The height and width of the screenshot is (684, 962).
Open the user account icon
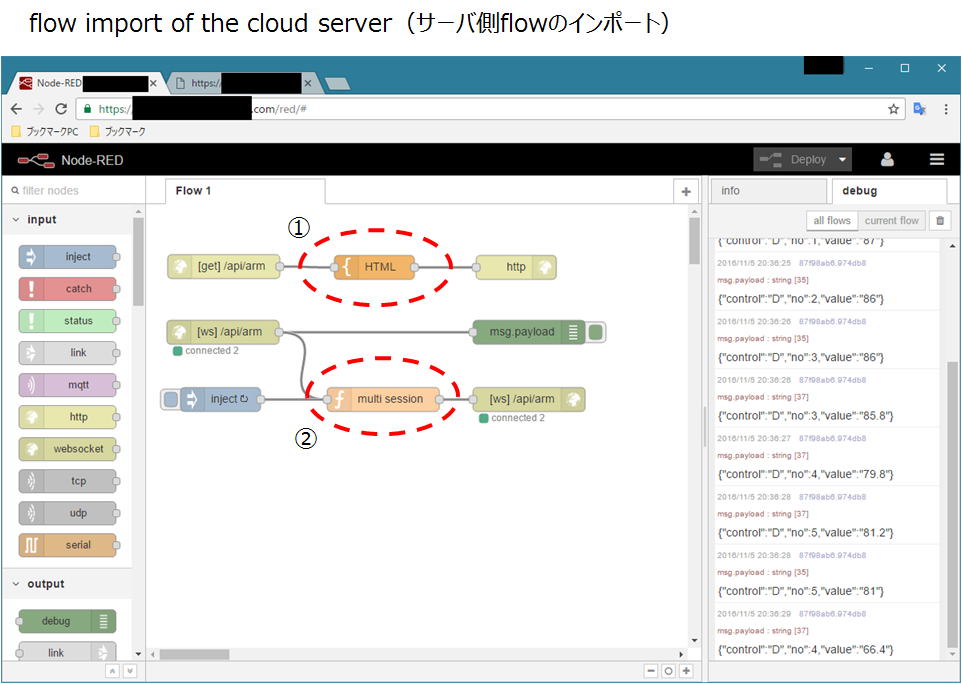pyautogui.click(x=887, y=159)
